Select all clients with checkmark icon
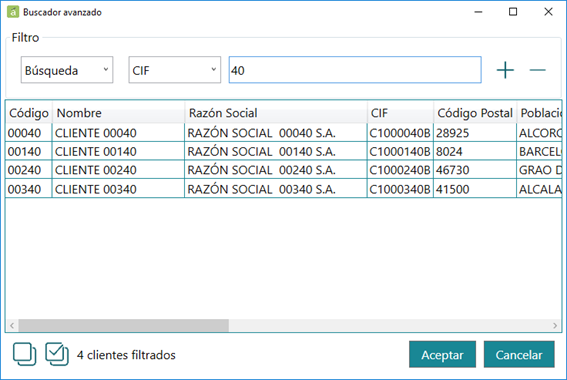 57,354
